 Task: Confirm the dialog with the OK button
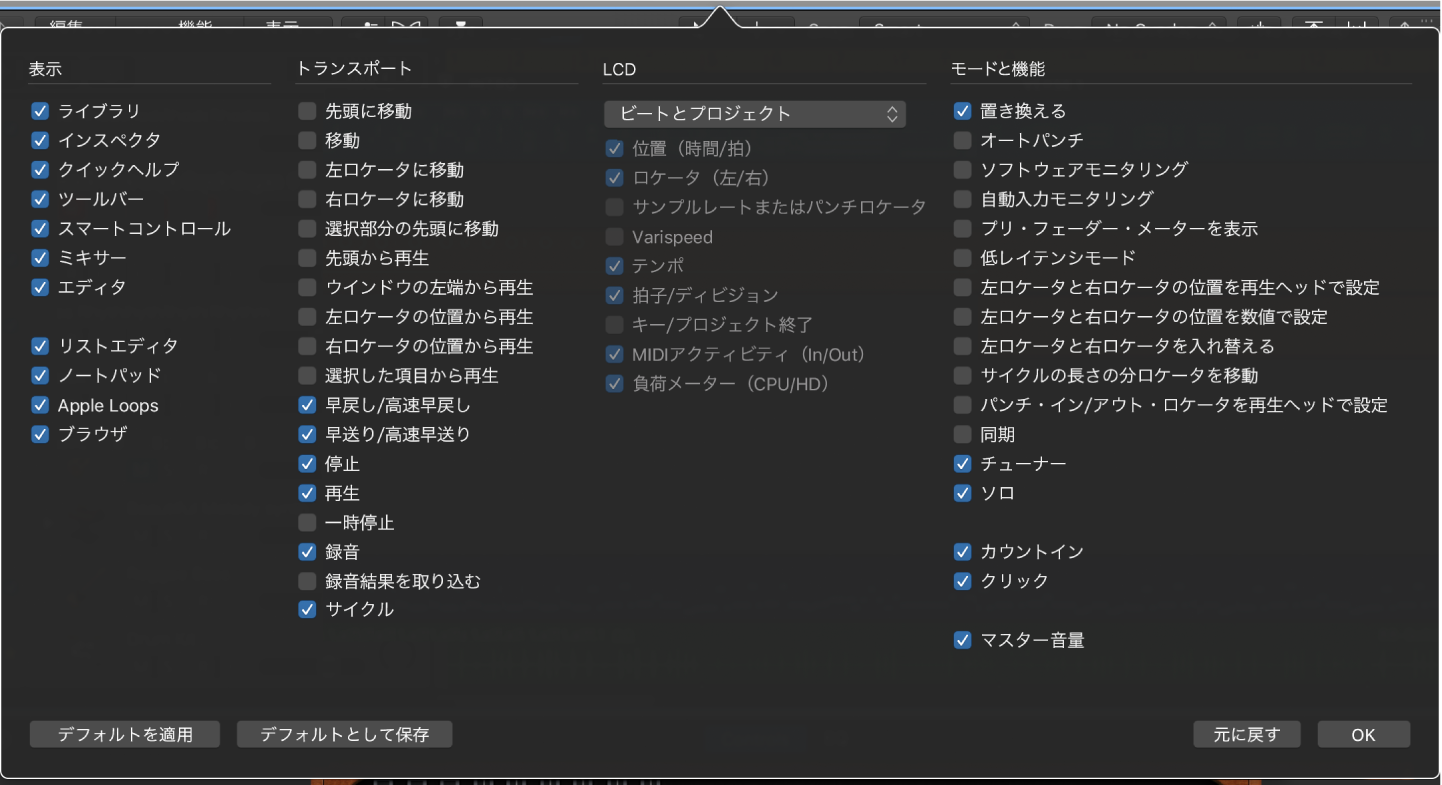[x=1364, y=735]
